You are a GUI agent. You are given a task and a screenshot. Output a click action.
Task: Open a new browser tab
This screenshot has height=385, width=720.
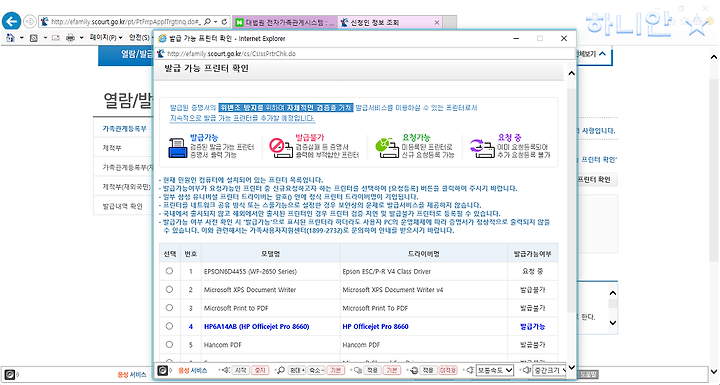(450, 22)
